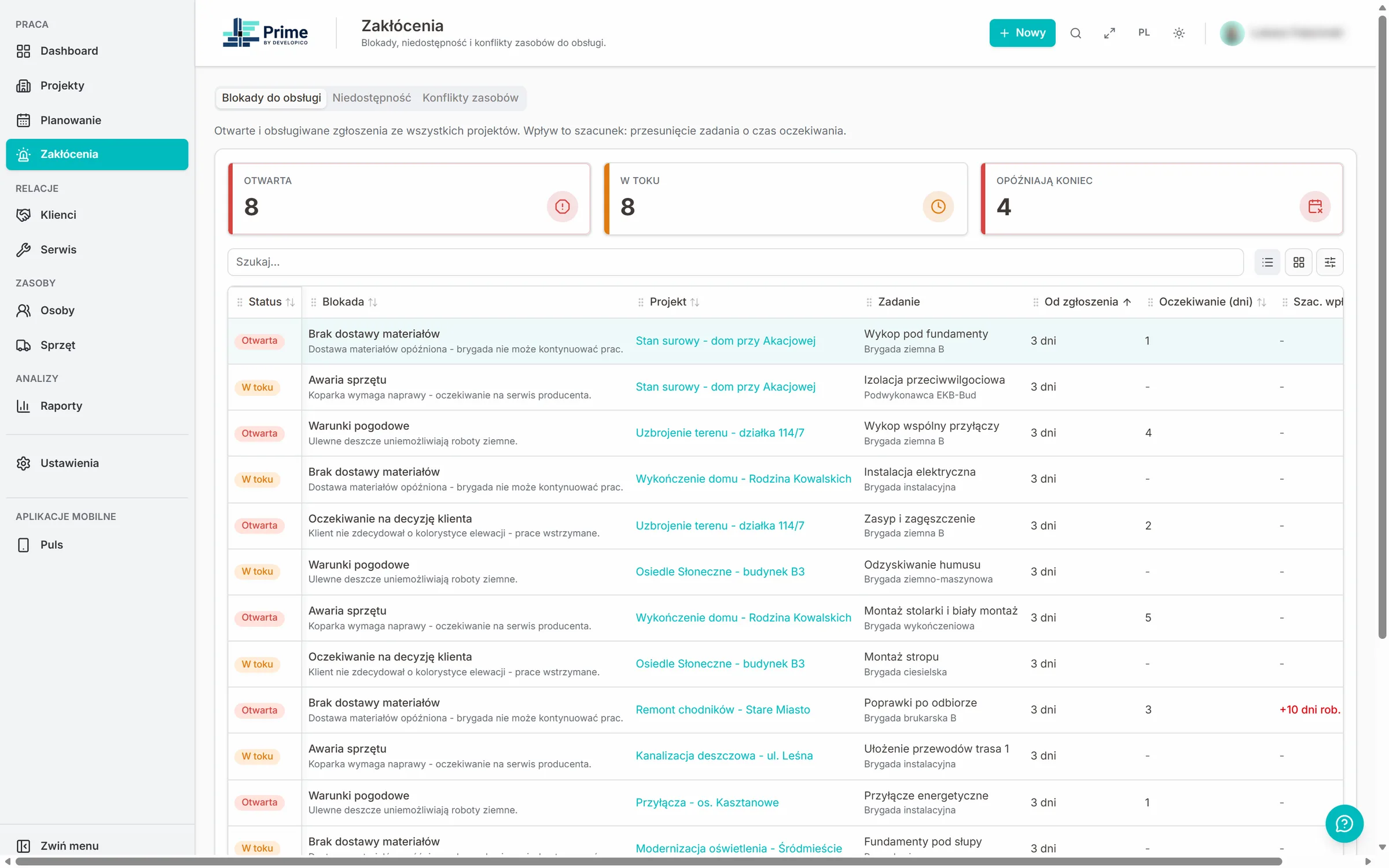
Task: Click the horizontal scrollbar at the bottom
Action: (x=648, y=862)
